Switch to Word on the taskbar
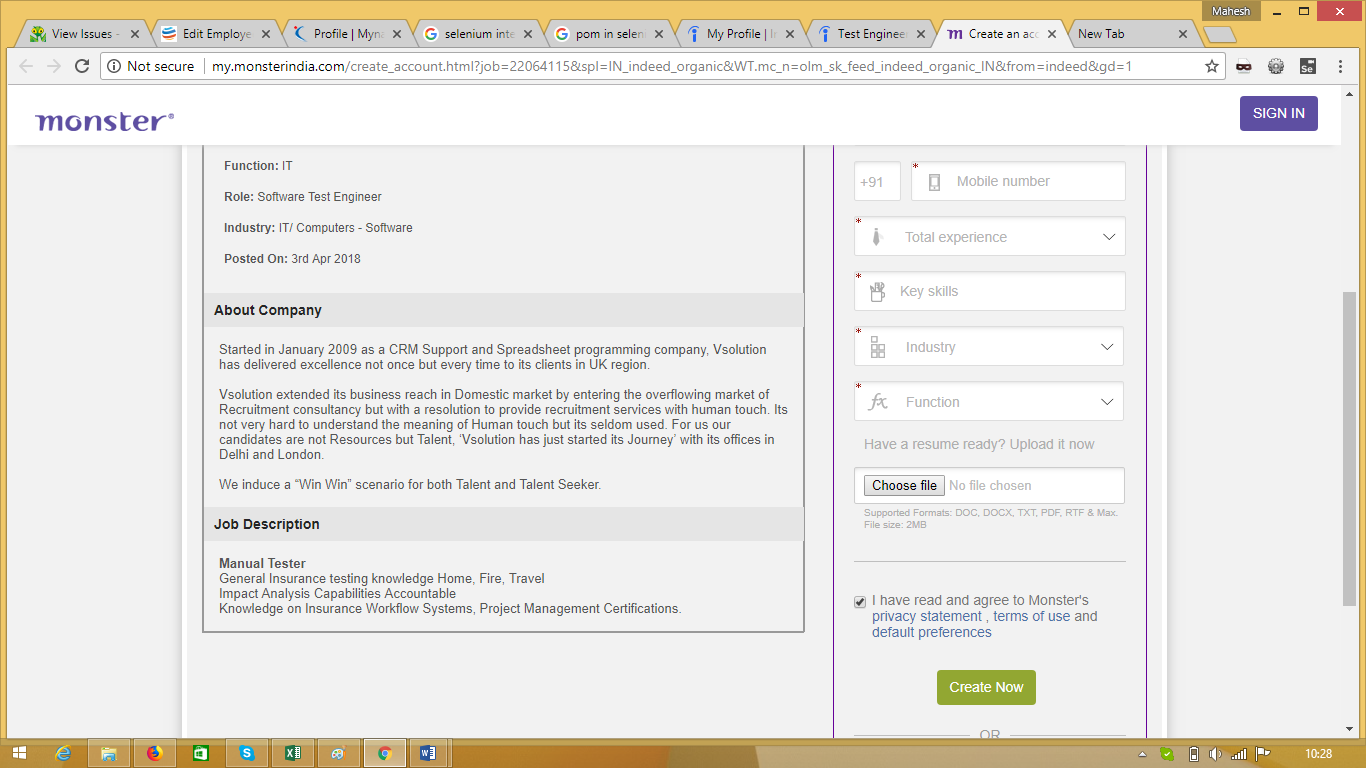Image resolution: width=1366 pixels, height=768 pixels. [429, 753]
